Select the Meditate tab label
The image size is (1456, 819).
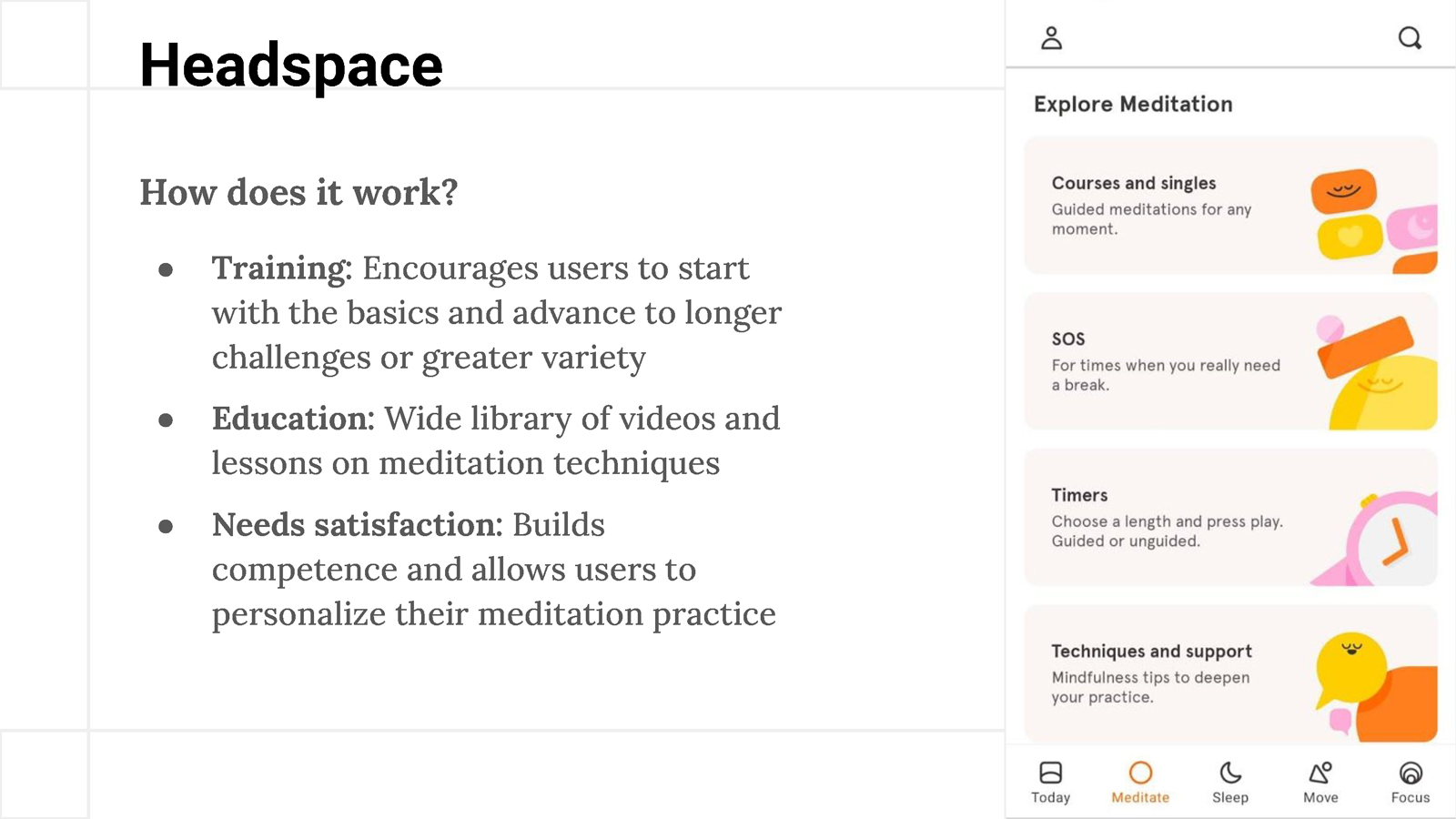click(1140, 797)
